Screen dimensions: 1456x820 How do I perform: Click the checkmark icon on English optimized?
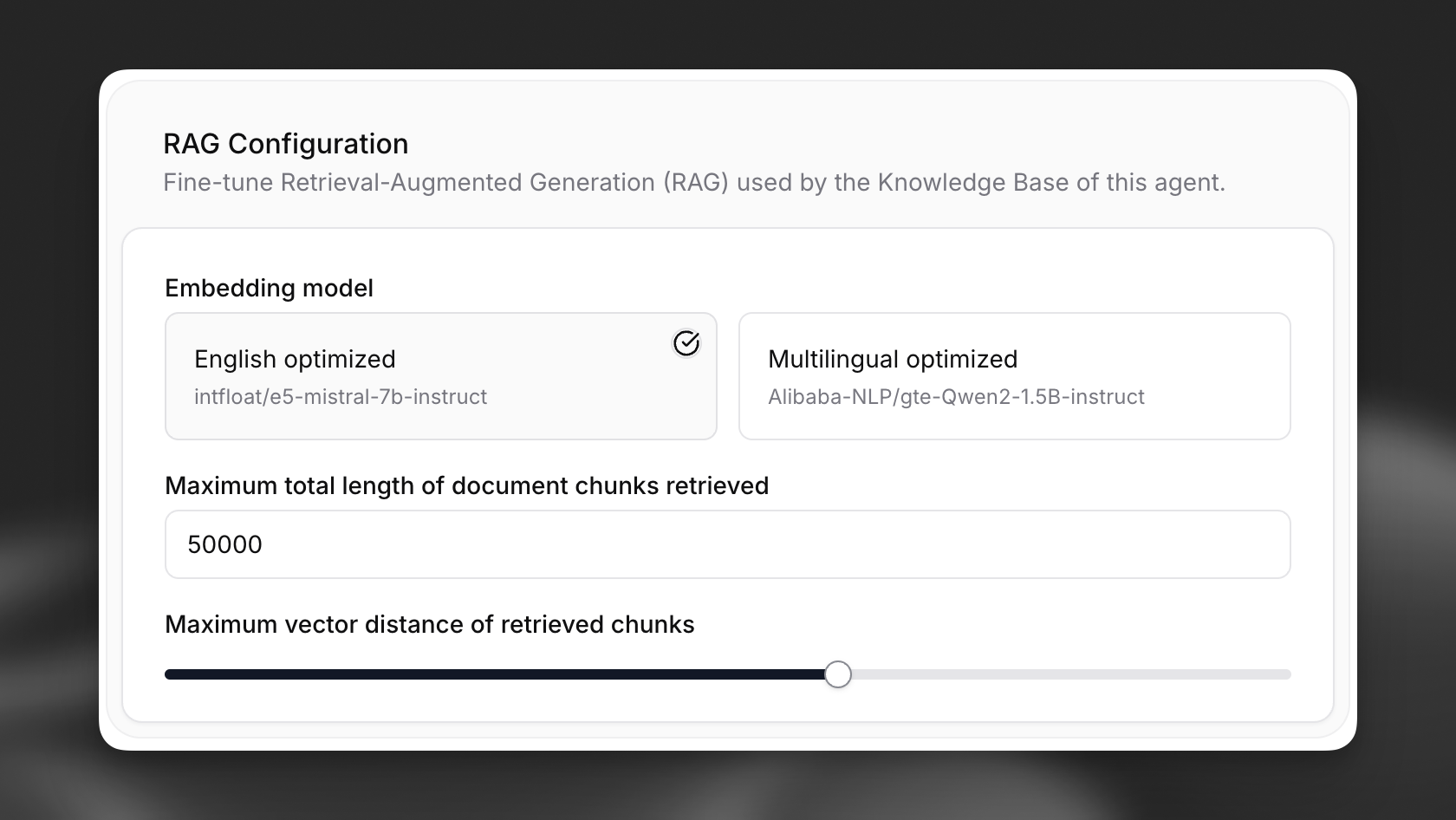(x=686, y=343)
